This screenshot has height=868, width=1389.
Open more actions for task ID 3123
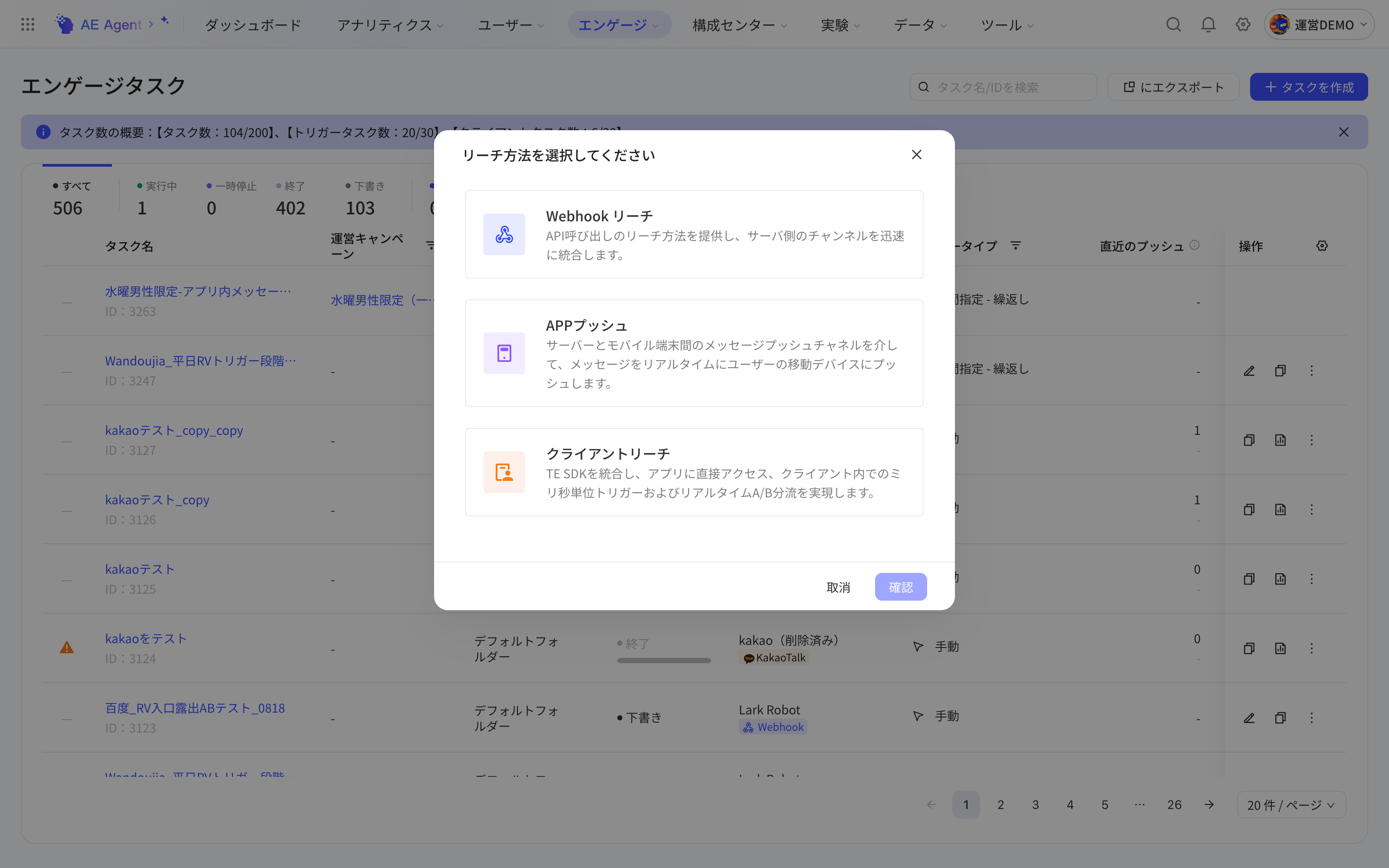[1311, 718]
